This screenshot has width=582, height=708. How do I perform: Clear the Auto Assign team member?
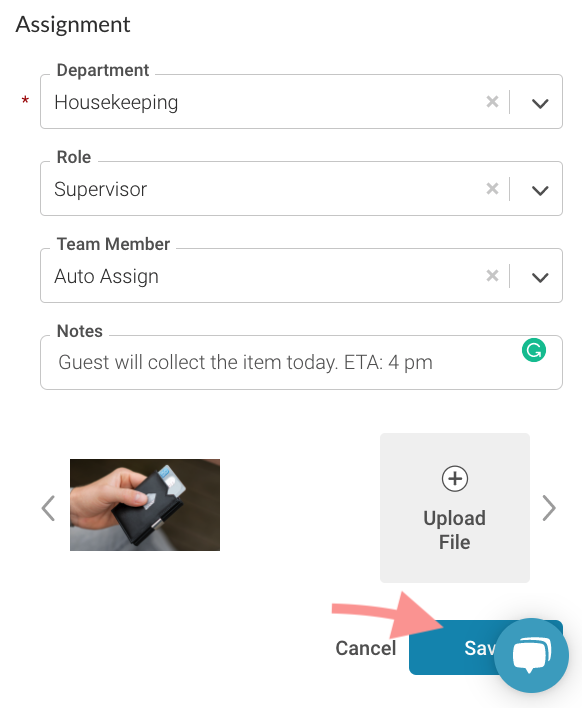coord(492,276)
